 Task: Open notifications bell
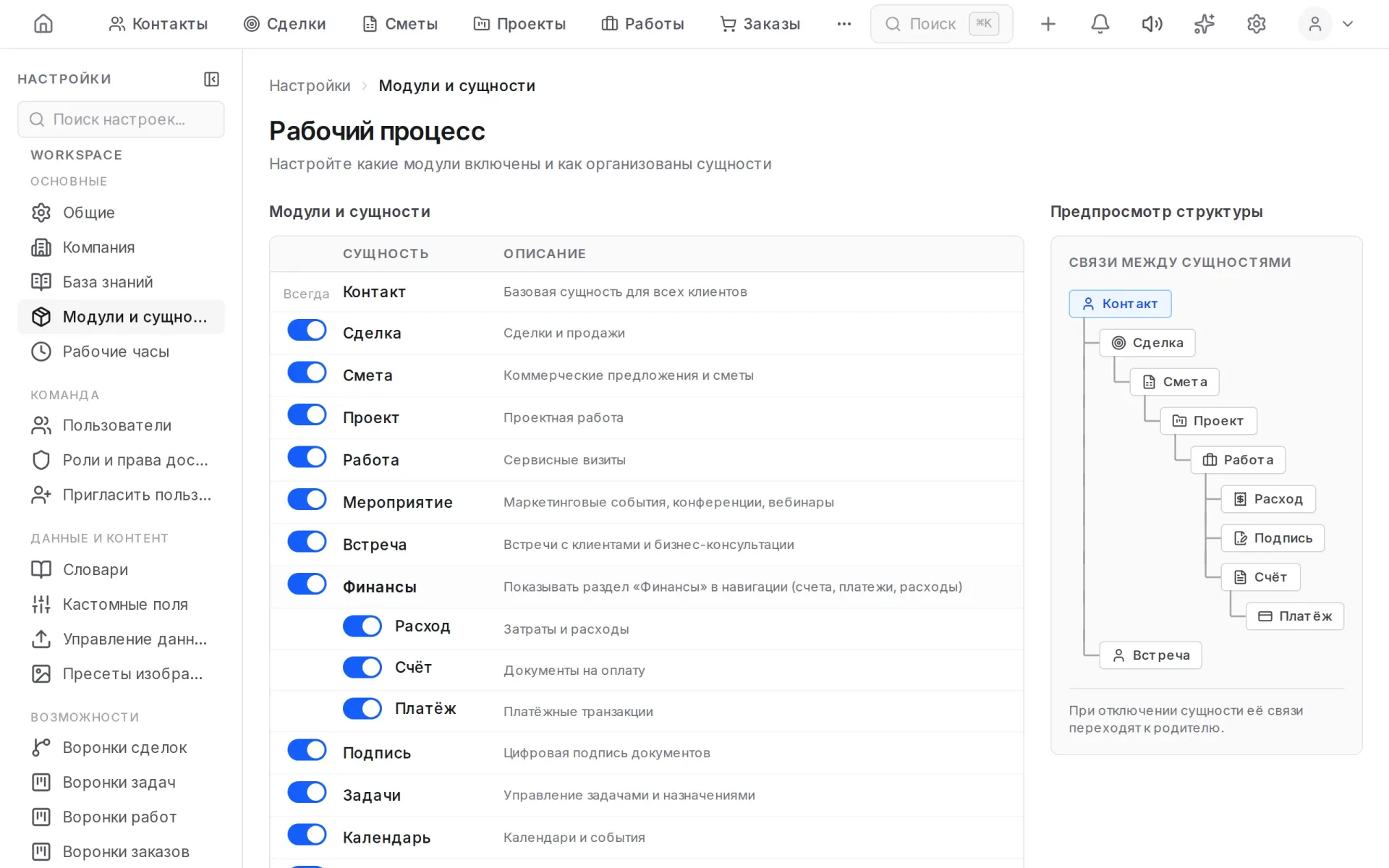pos(1100,24)
